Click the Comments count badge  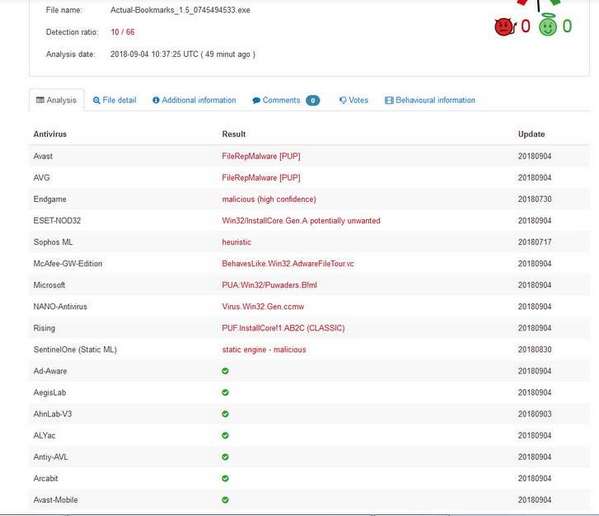[312, 100]
